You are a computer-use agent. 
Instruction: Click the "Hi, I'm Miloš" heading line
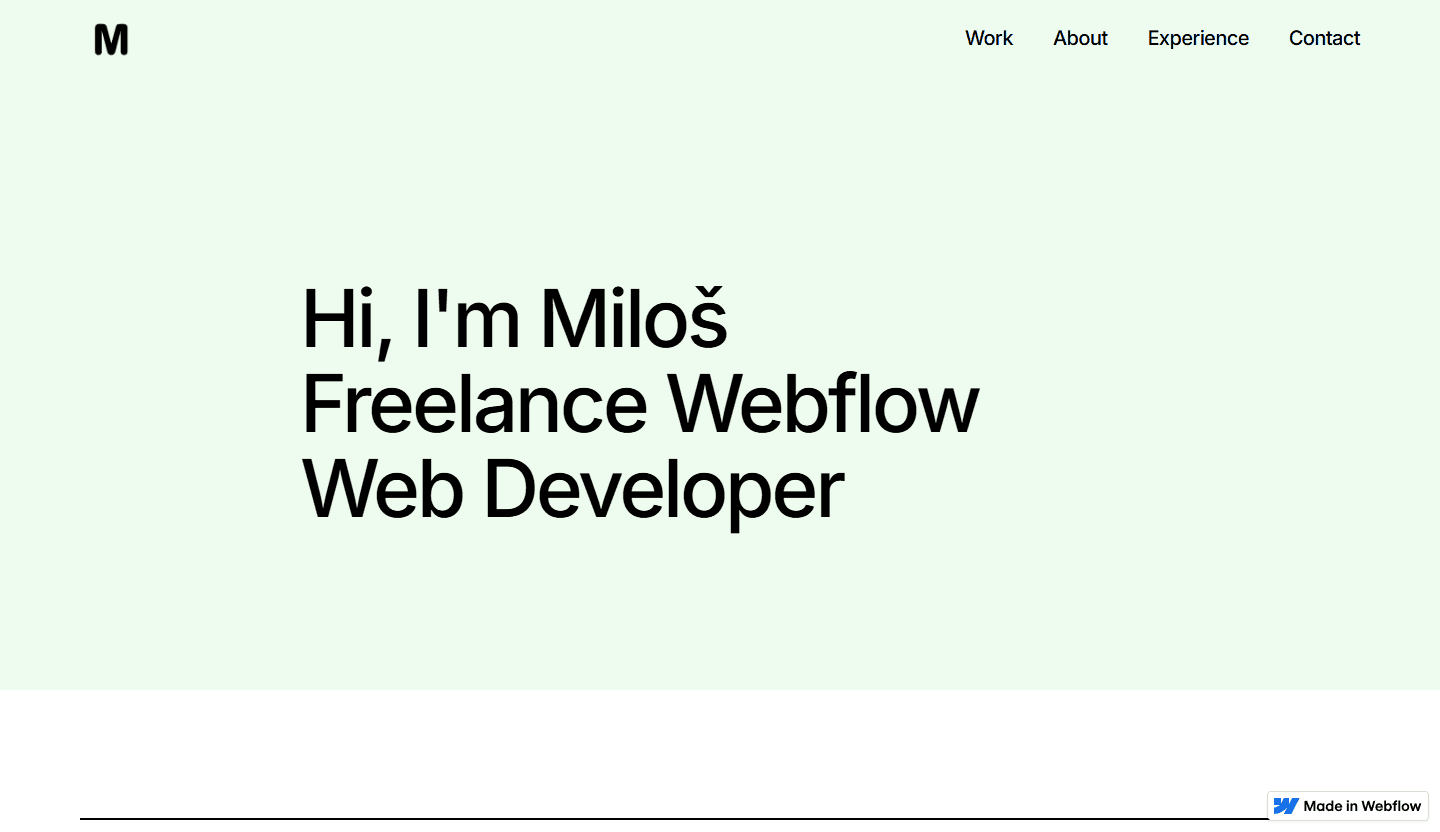[x=514, y=319]
